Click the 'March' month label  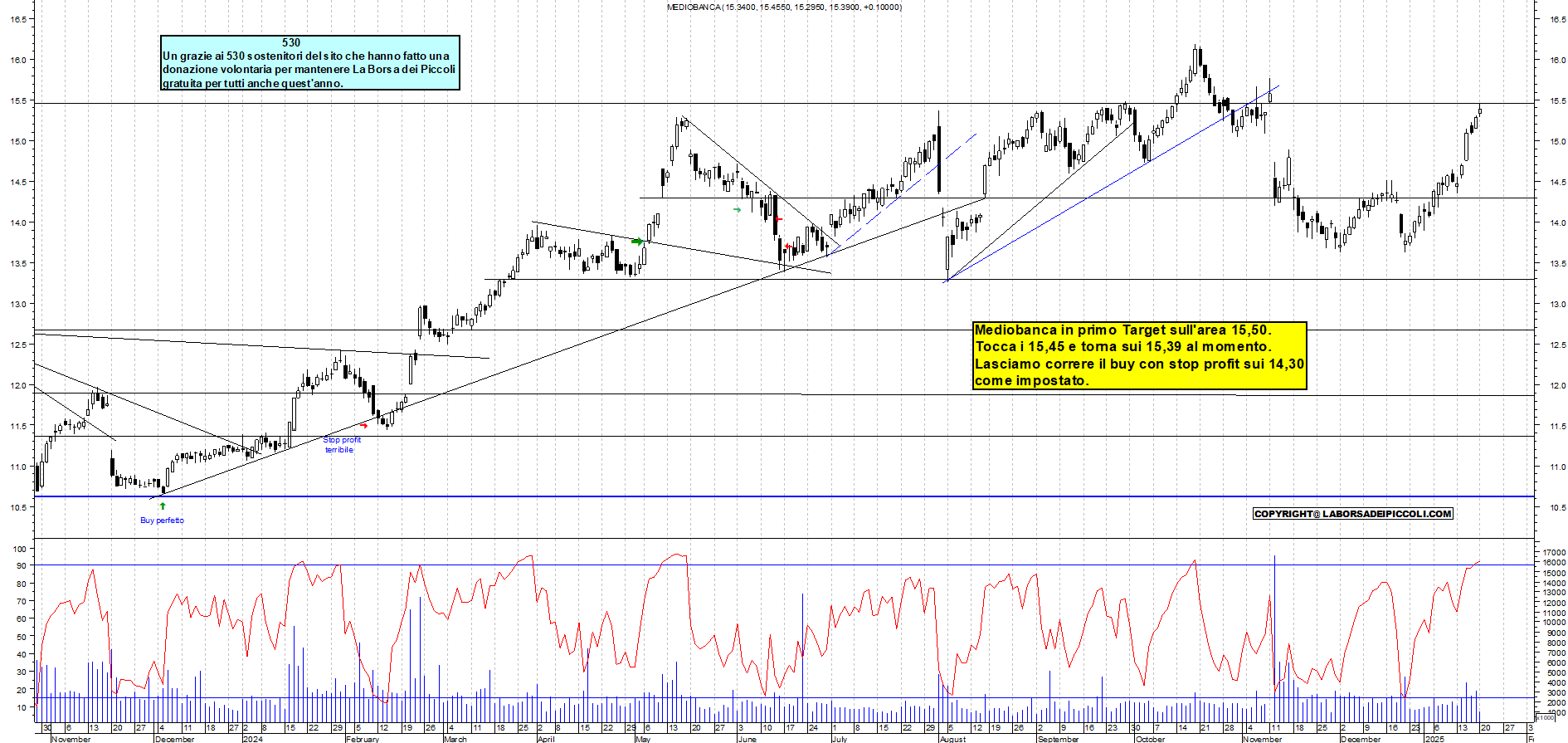point(455,739)
